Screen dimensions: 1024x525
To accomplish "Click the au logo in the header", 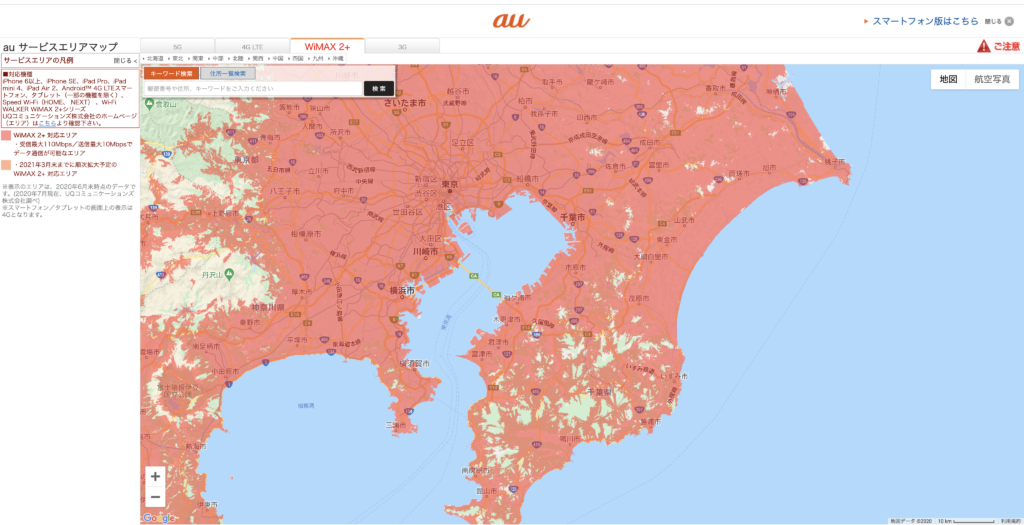I will (511, 21).
